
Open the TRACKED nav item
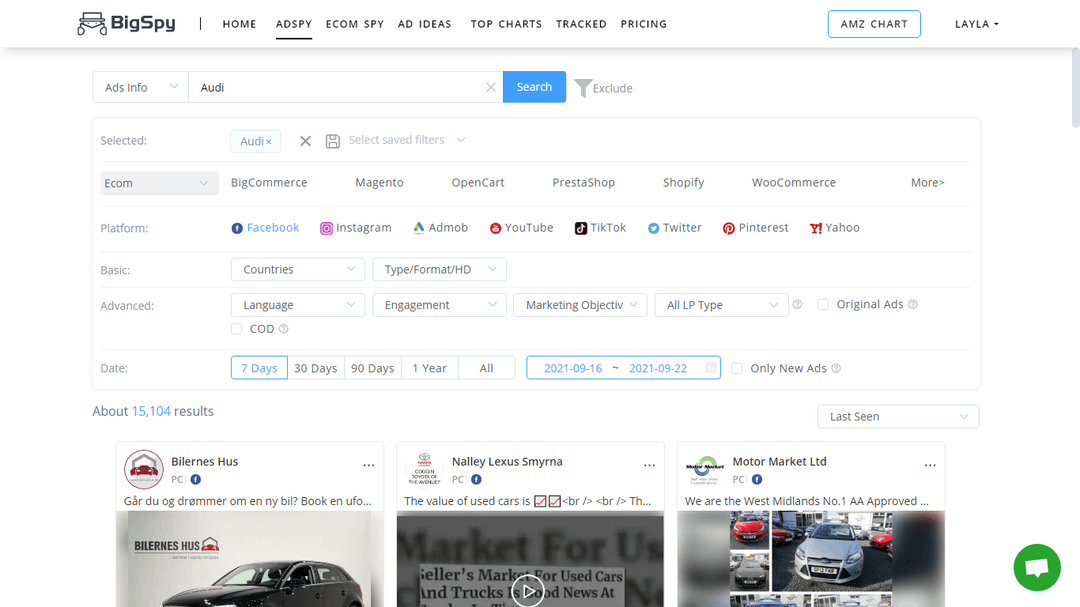(581, 24)
